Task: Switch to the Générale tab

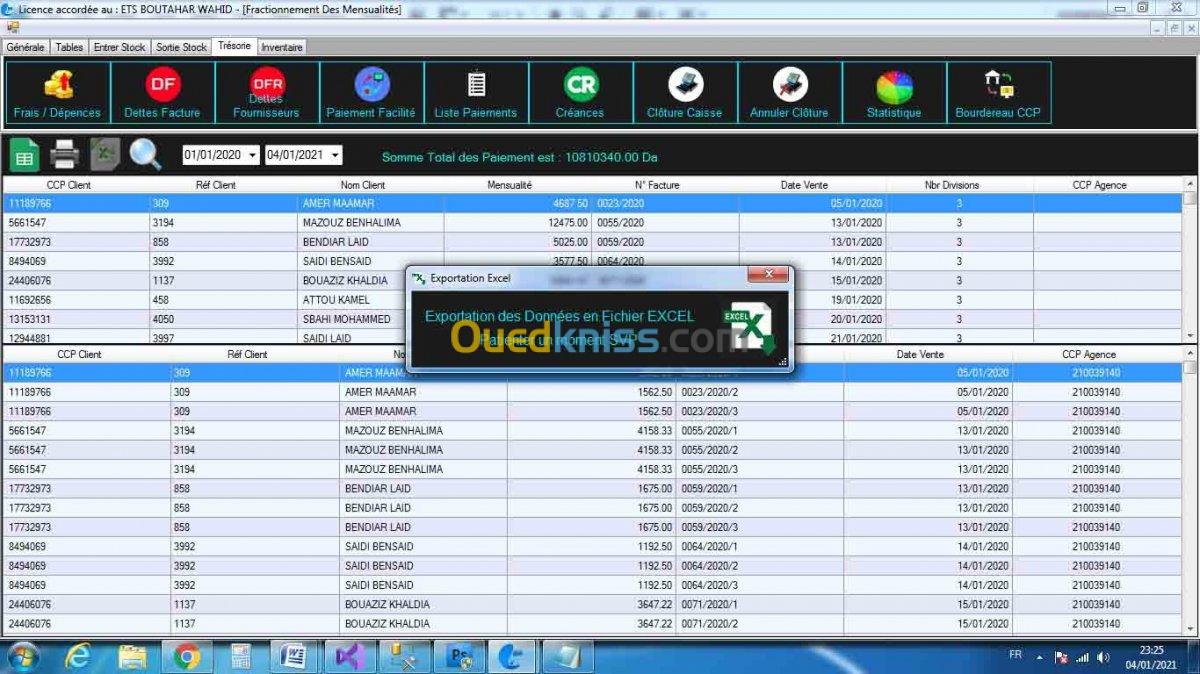Action: click(x=26, y=47)
